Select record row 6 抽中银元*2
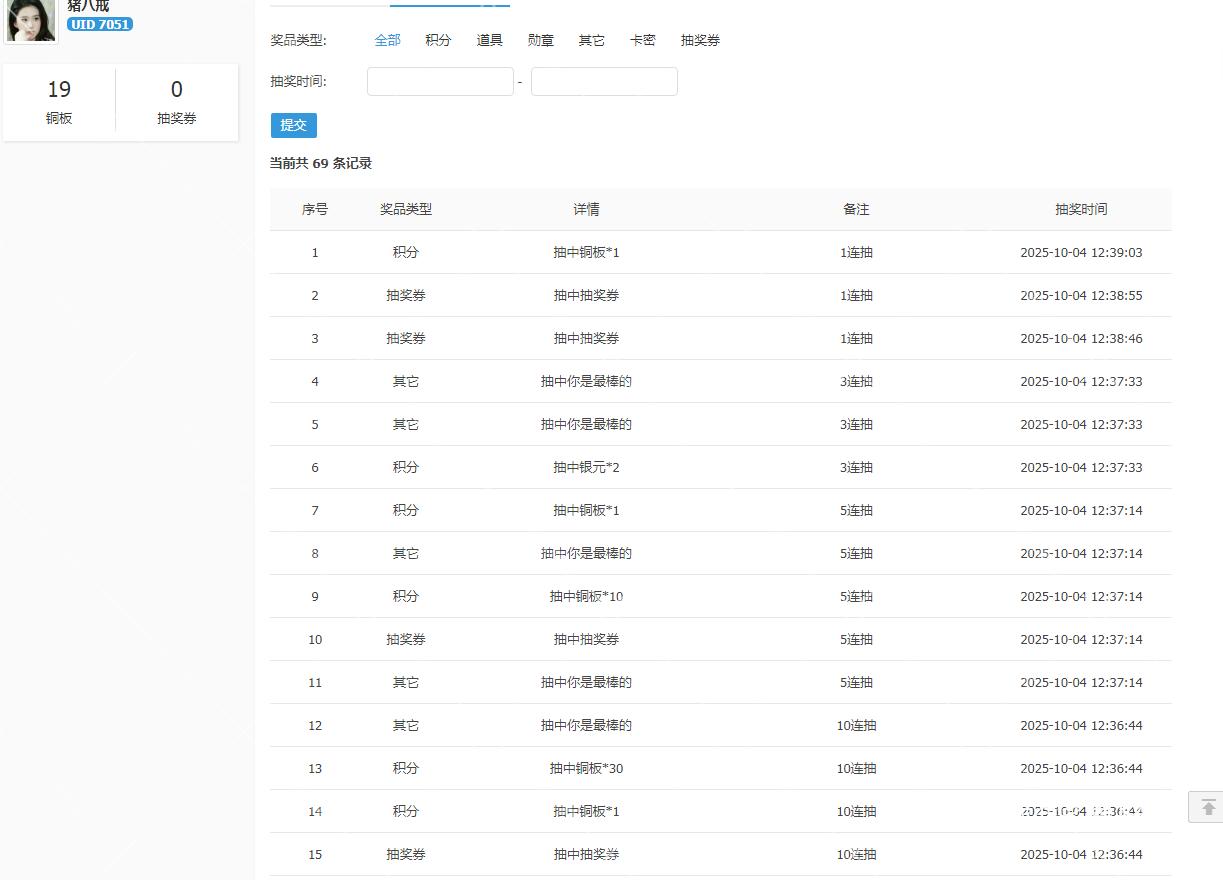Image resolution: width=1223 pixels, height=880 pixels. point(586,468)
